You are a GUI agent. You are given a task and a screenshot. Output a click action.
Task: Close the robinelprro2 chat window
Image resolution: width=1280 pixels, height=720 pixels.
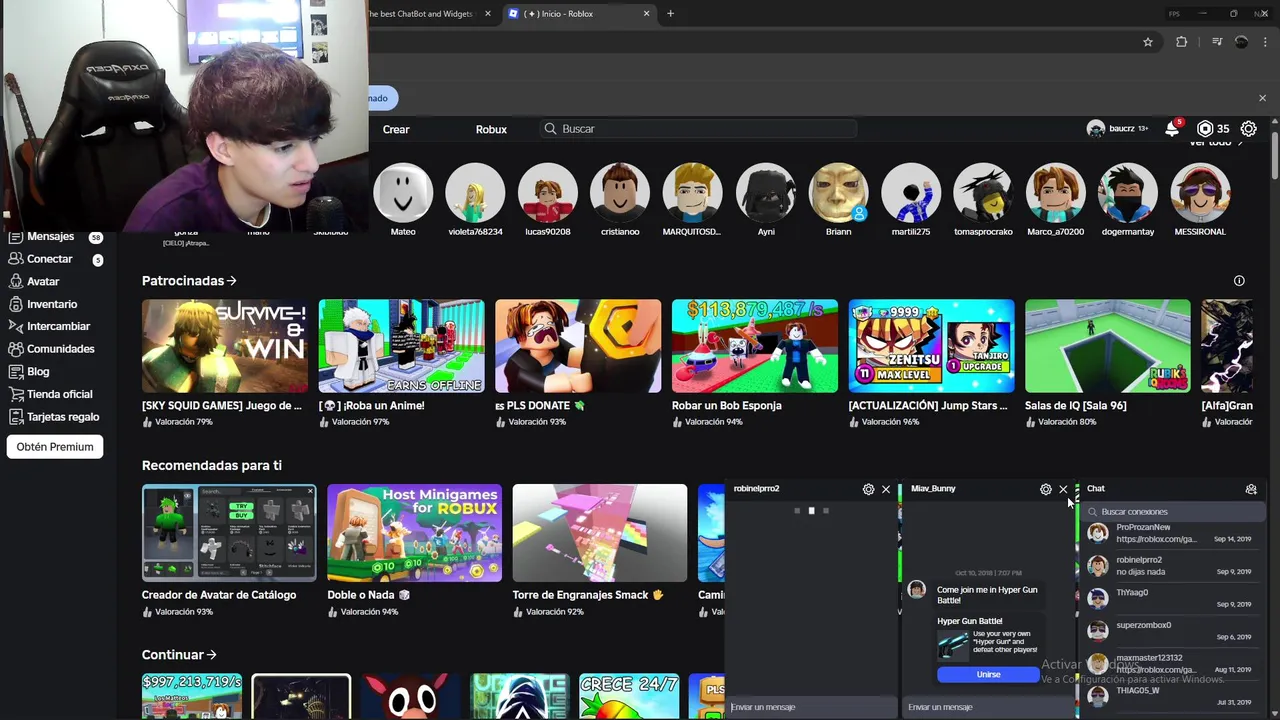tap(886, 489)
